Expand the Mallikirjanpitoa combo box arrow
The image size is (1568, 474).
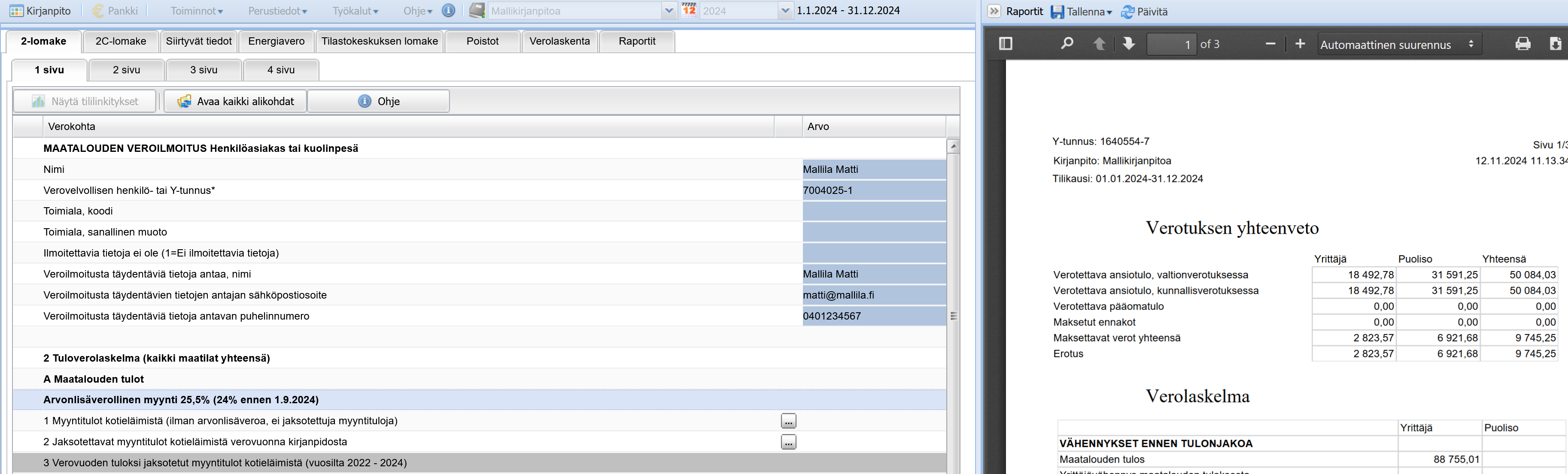pyautogui.click(x=669, y=11)
